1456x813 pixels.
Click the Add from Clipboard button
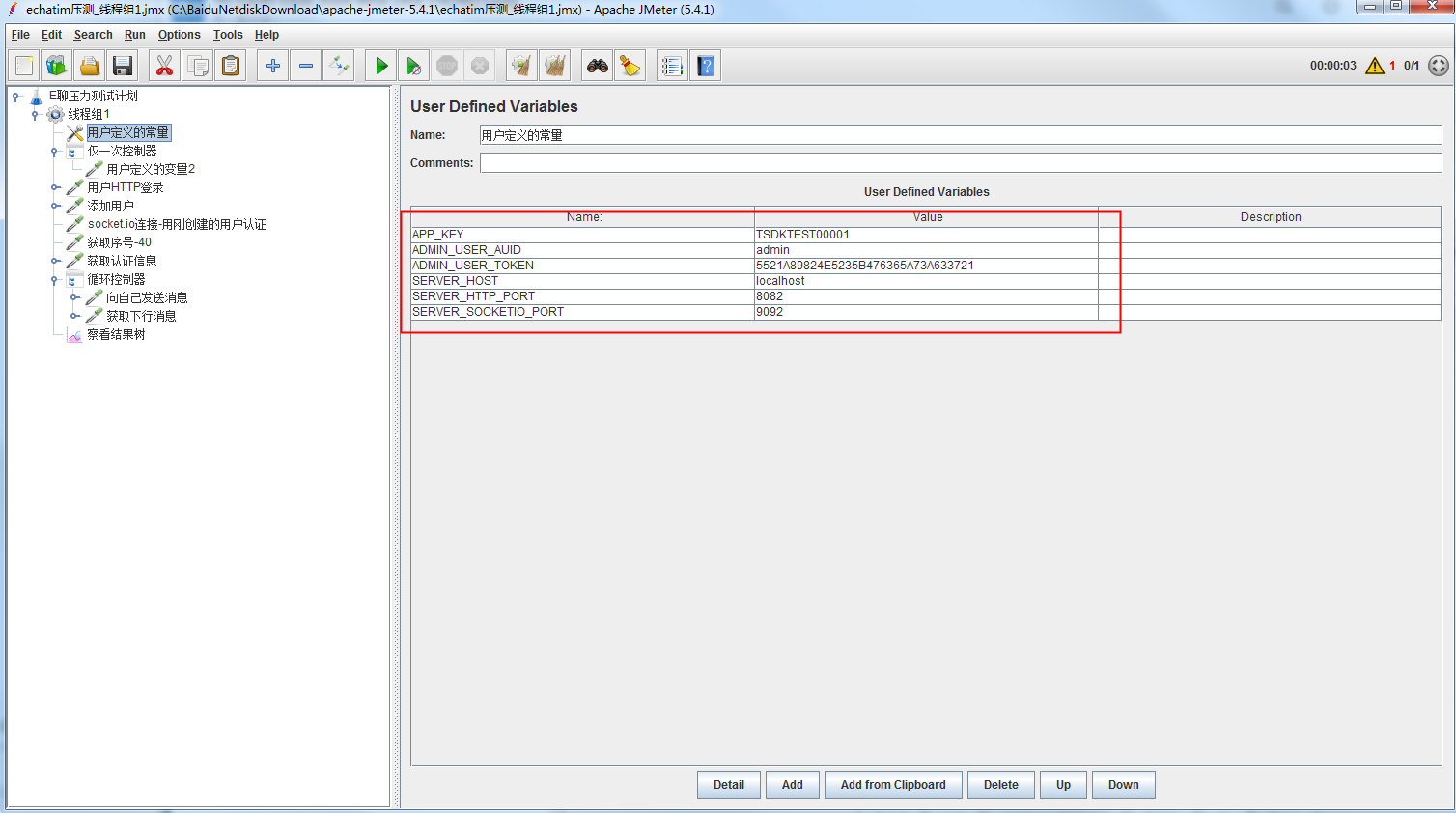click(892, 785)
